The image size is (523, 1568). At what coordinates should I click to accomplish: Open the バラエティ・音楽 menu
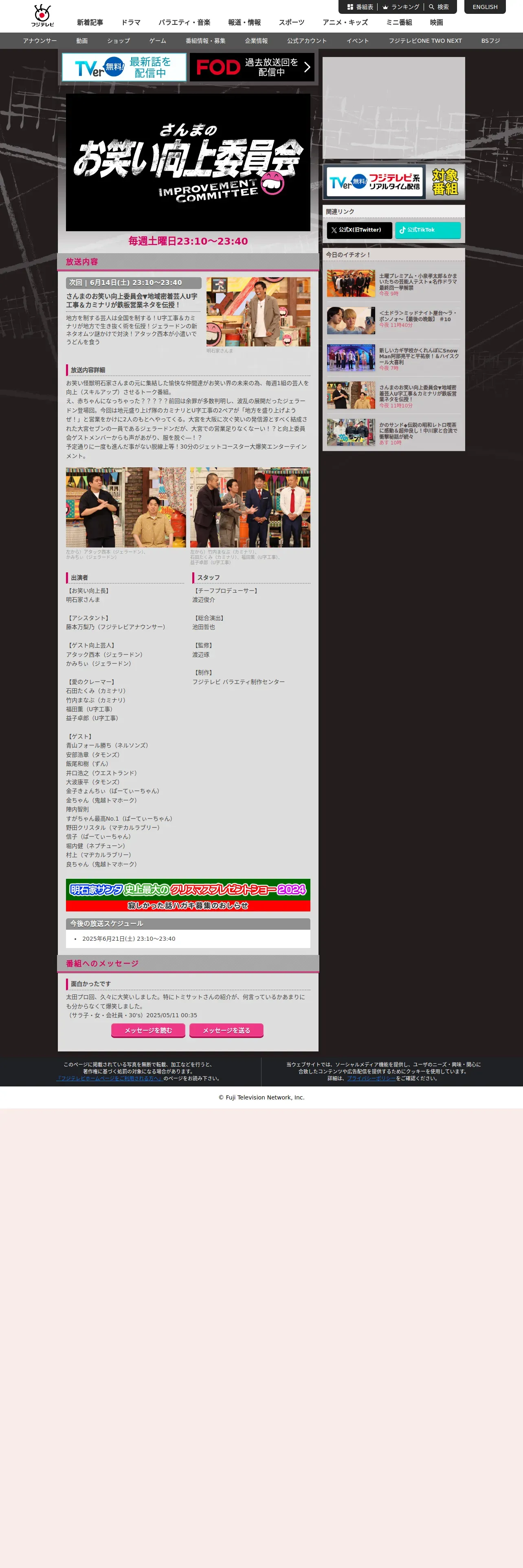[185, 22]
